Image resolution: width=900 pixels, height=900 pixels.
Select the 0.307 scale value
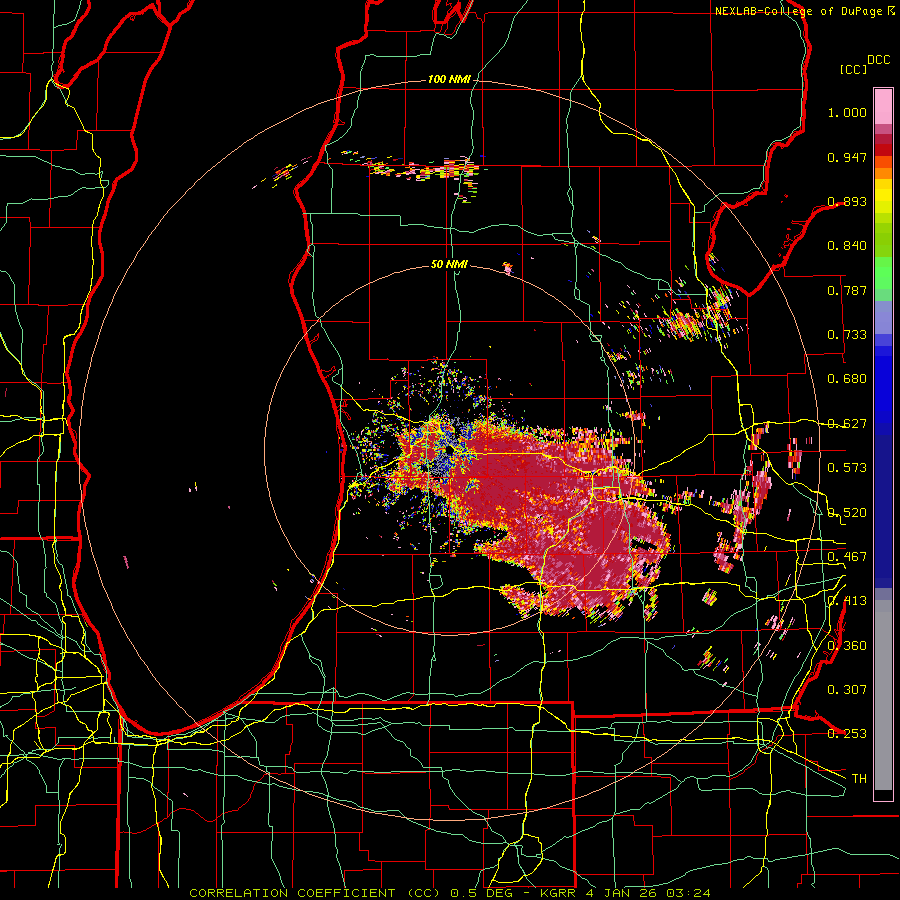coord(847,690)
